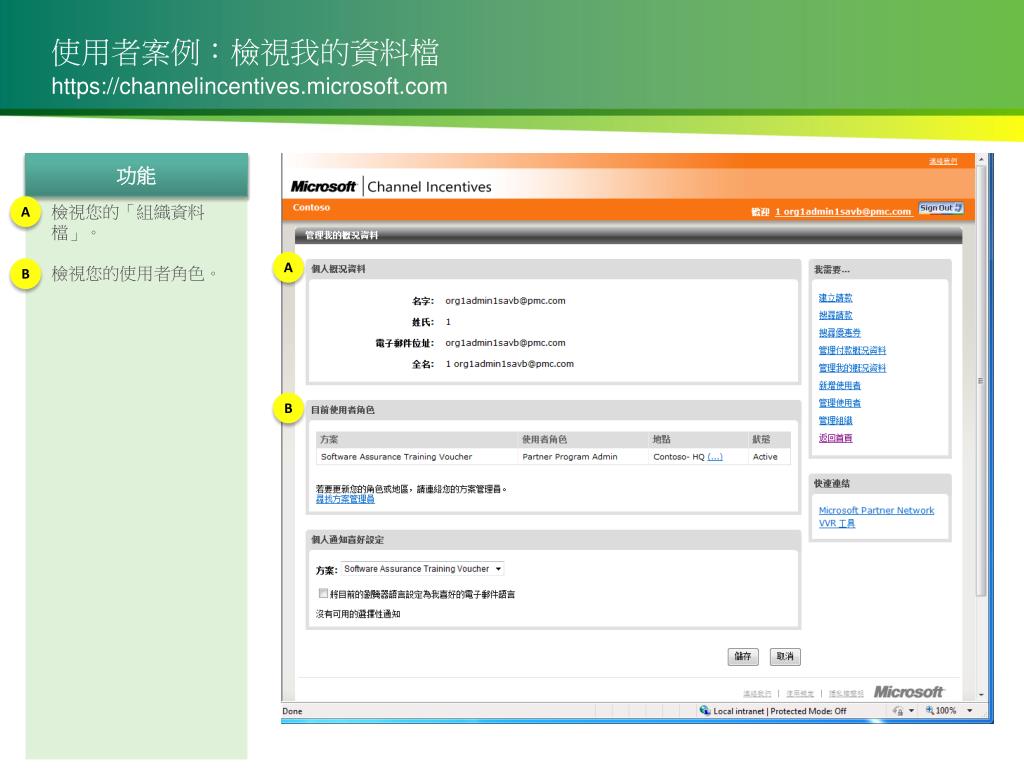
Task: Open the dropdown arrow beside the lock icon
Action: point(911,711)
